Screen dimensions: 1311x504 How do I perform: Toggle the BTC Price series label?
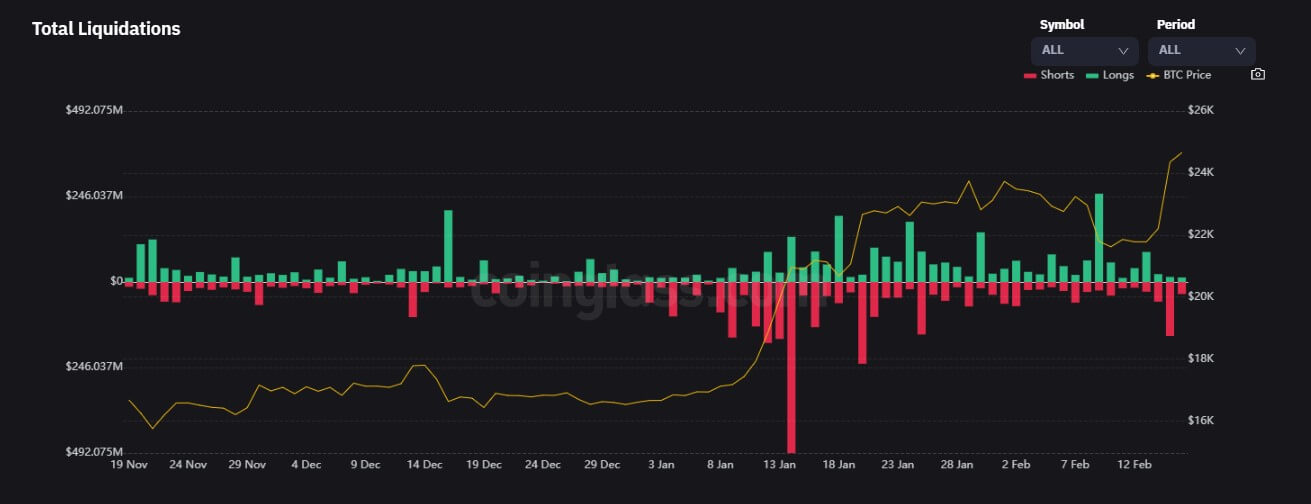1187,75
